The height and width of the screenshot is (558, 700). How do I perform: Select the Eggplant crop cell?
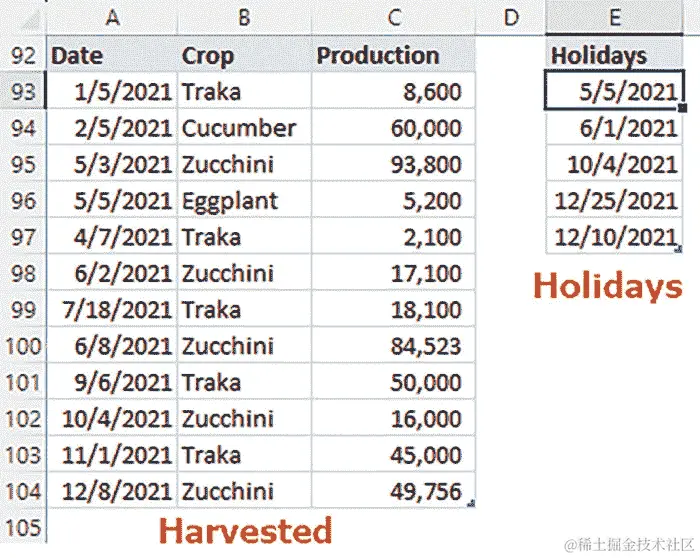(244, 200)
